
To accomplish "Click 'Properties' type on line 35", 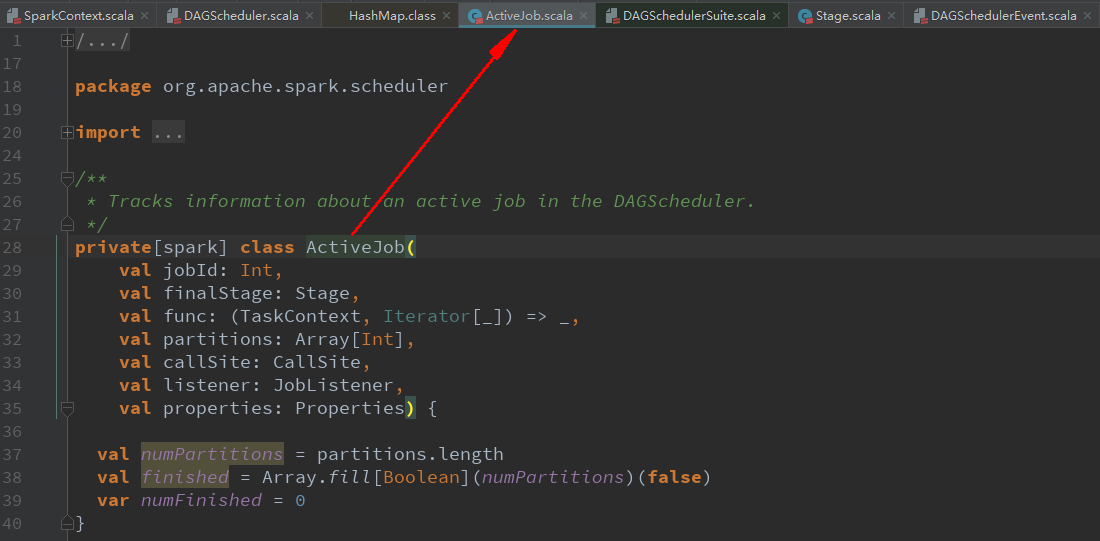I will (349, 408).
